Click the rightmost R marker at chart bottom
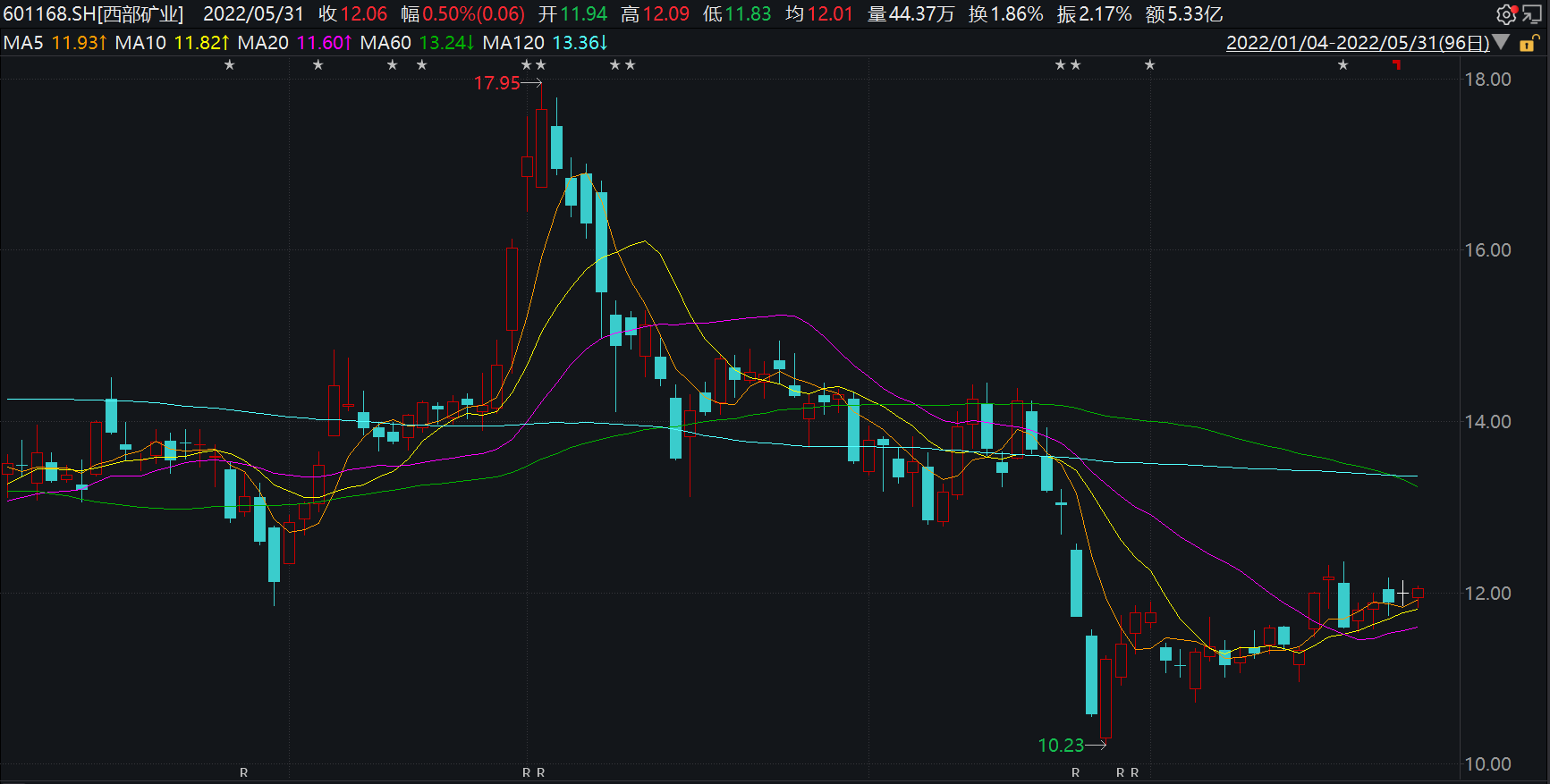Screen dimensions: 1550x784 click(1134, 772)
